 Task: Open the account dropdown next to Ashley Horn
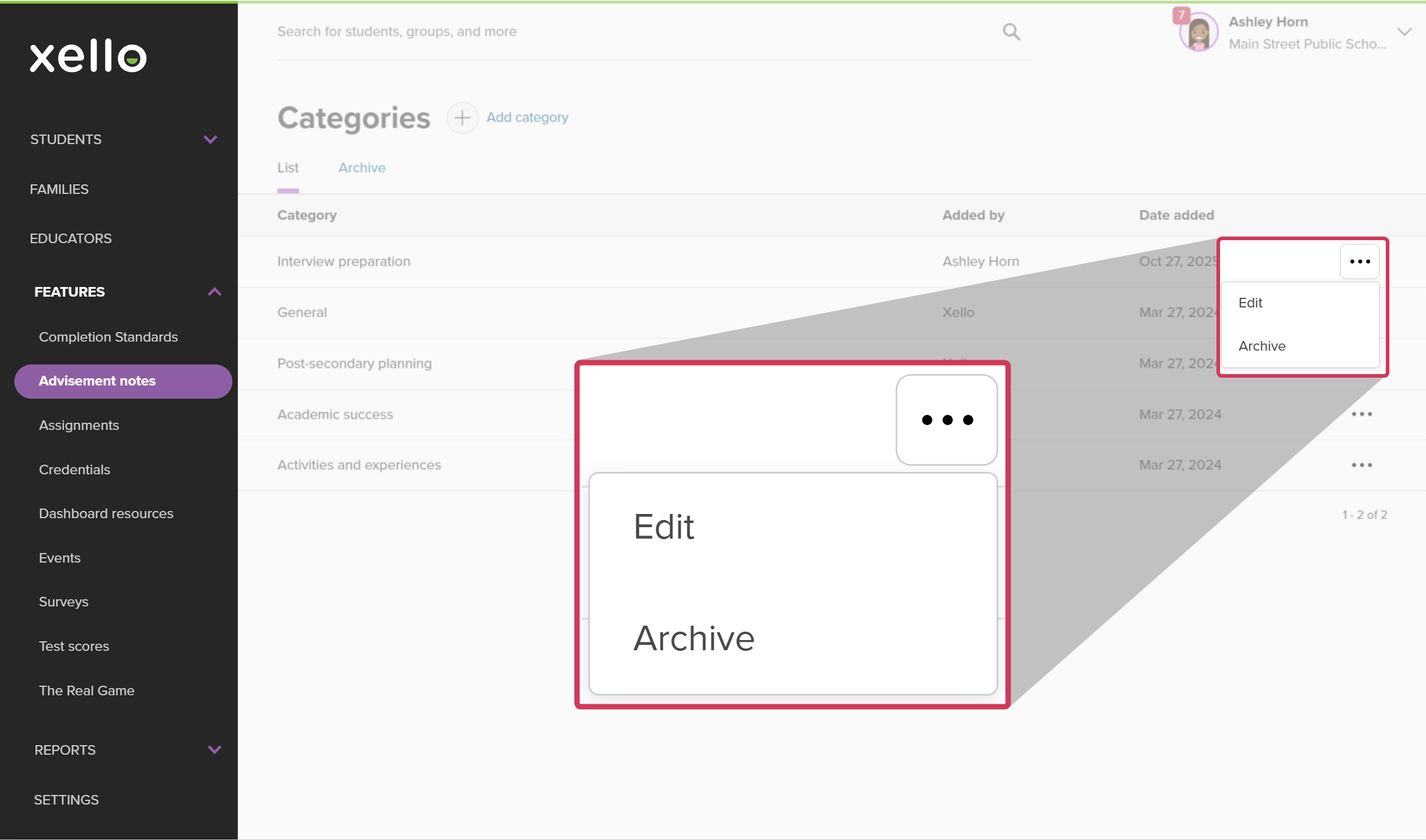(x=1404, y=32)
